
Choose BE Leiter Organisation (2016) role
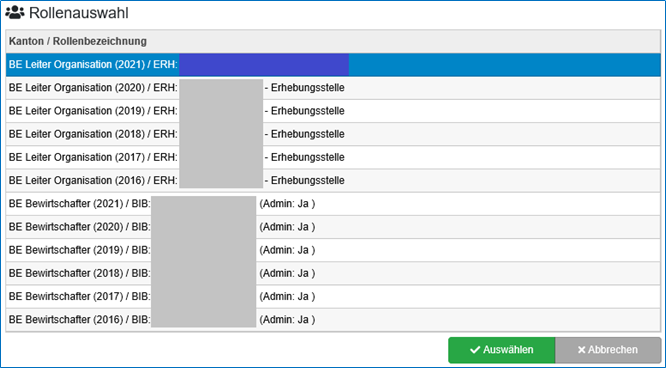click(333, 181)
